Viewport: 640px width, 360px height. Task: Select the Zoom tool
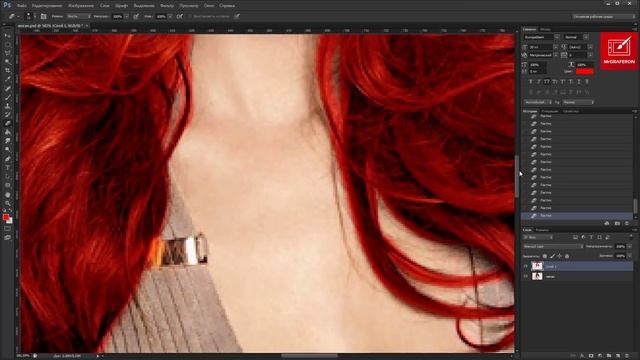7,203
